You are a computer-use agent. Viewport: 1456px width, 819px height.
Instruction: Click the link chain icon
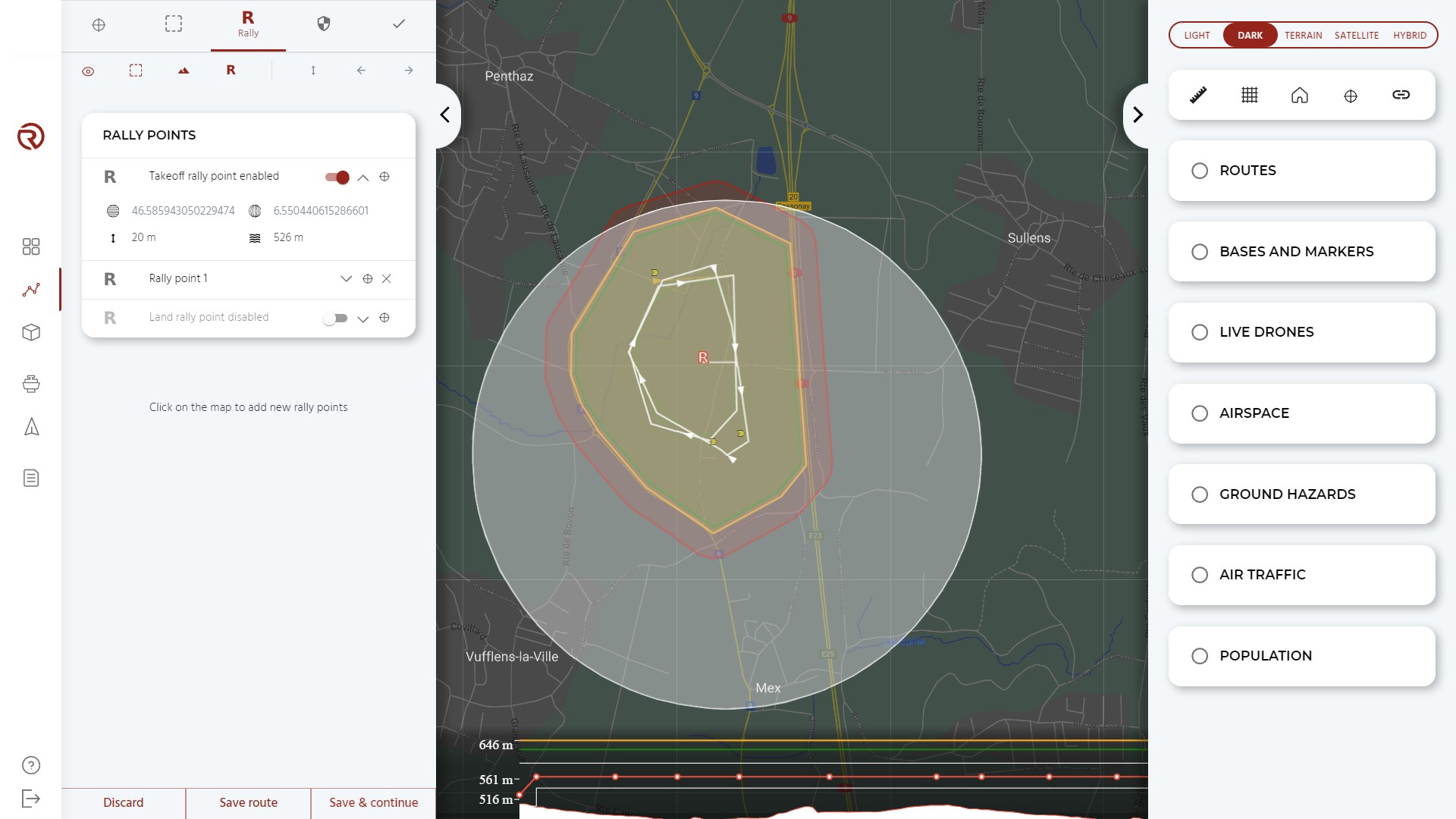tap(1401, 95)
